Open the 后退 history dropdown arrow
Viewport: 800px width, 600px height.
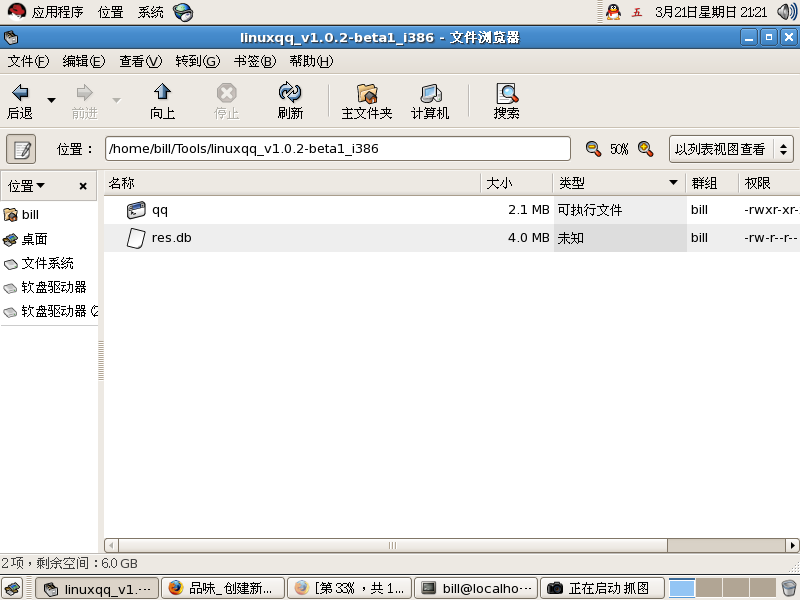pos(52,100)
